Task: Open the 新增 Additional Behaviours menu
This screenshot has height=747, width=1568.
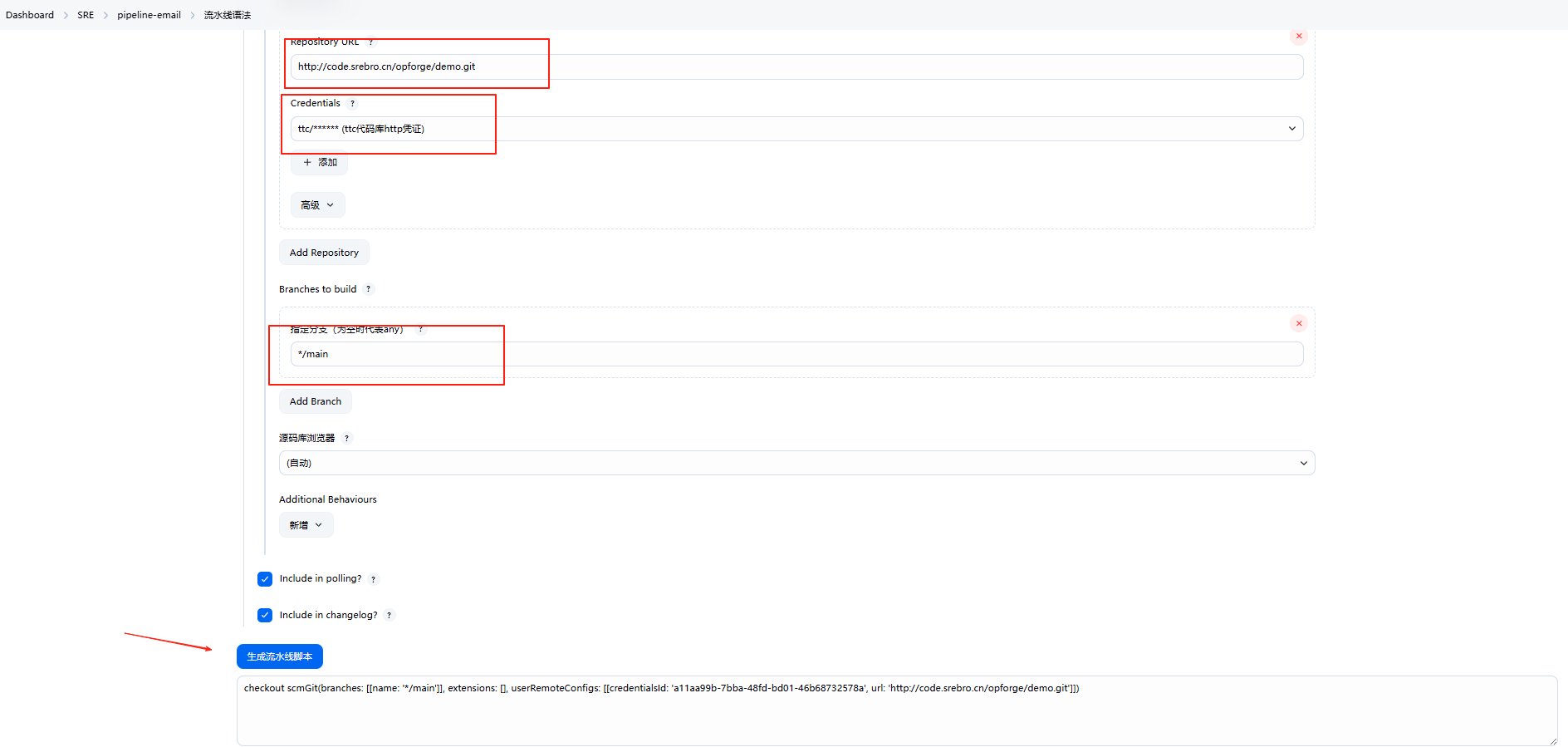Action: [x=306, y=525]
